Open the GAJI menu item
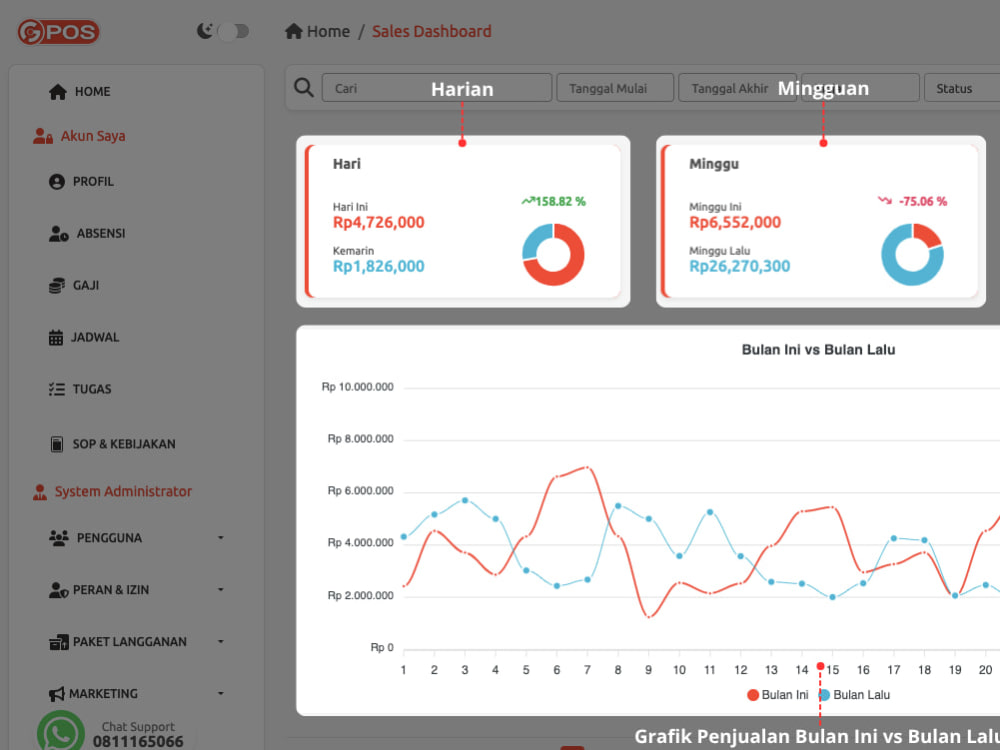Viewport: 1000px width, 750px height. (x=85, y=285)
